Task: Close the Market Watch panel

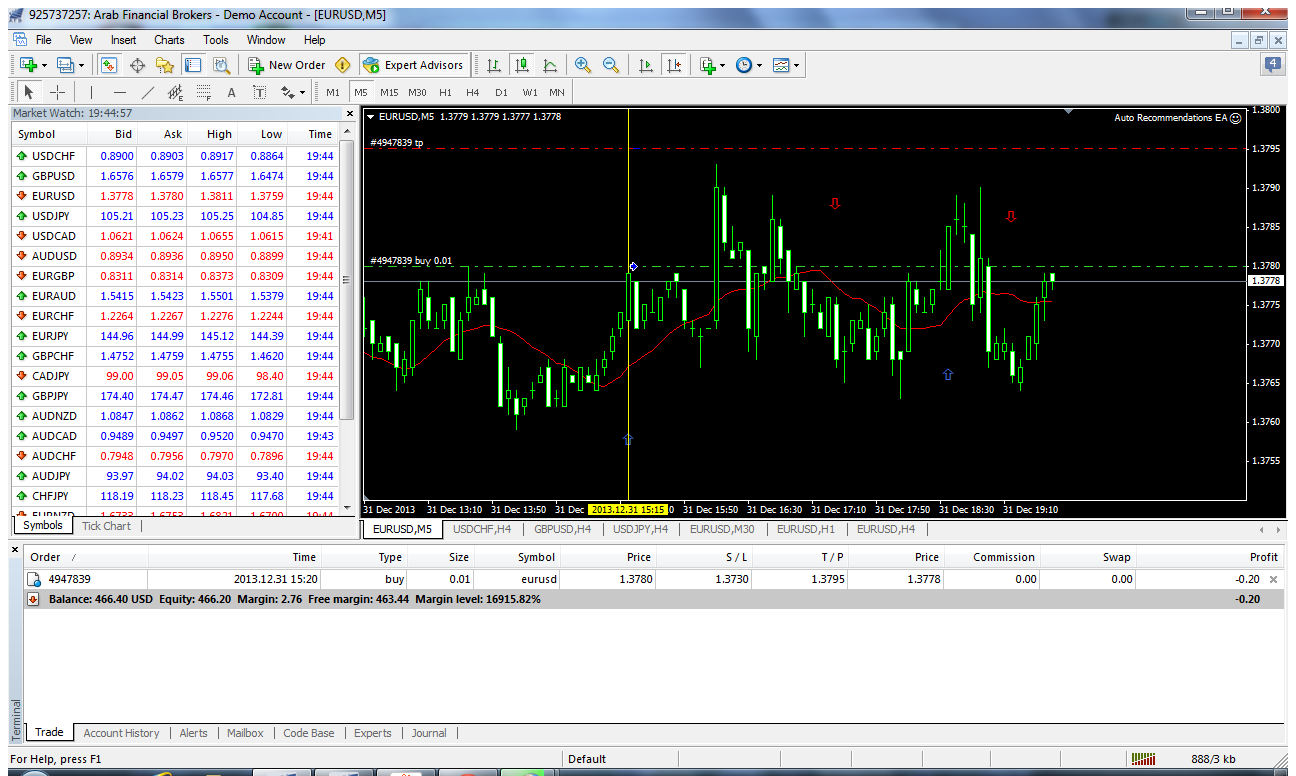Action: pos(349,113)
